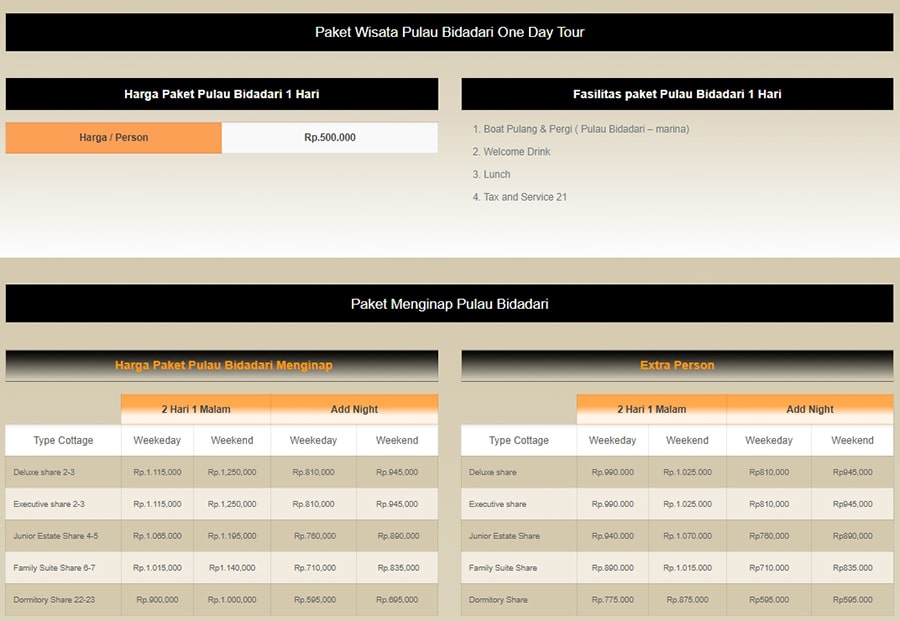Click the Rp.1.065.000 weekday price

pyautogui.click(x=157, y=536)
